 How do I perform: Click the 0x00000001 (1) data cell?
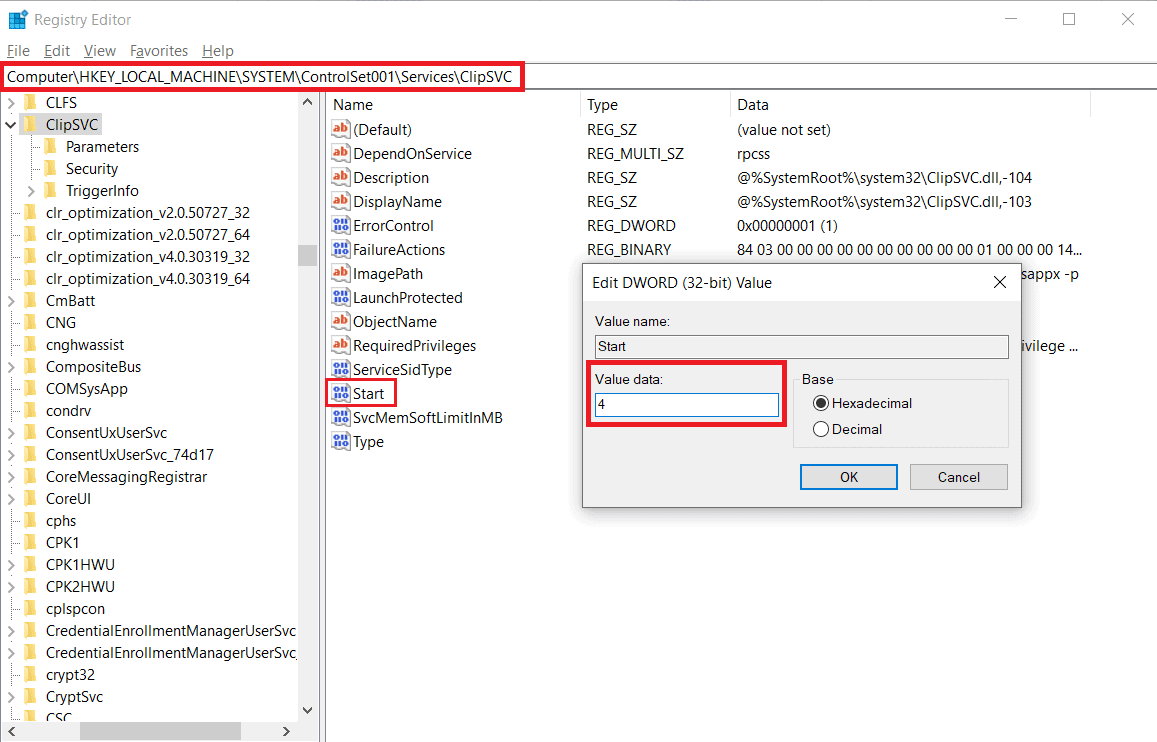787,226
